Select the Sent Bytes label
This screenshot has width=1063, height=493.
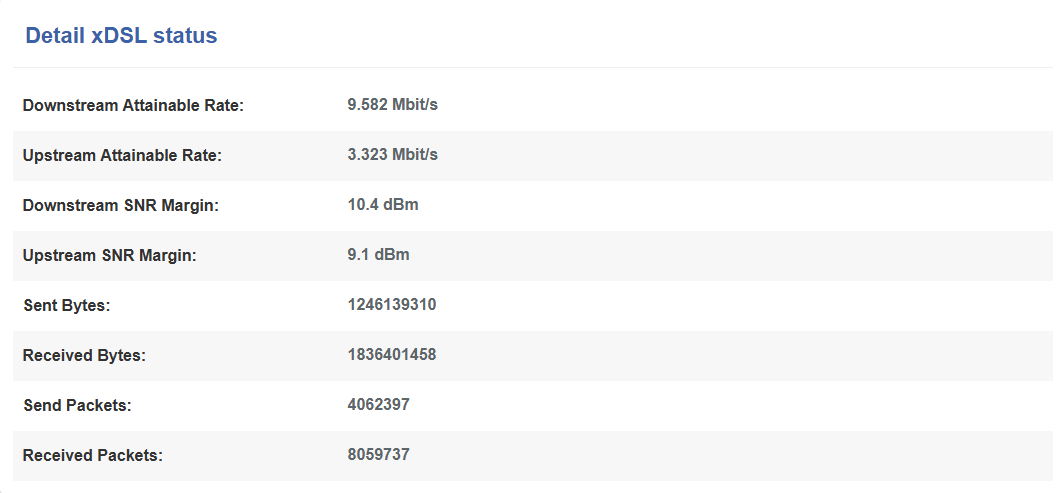(x=66, y=306)
